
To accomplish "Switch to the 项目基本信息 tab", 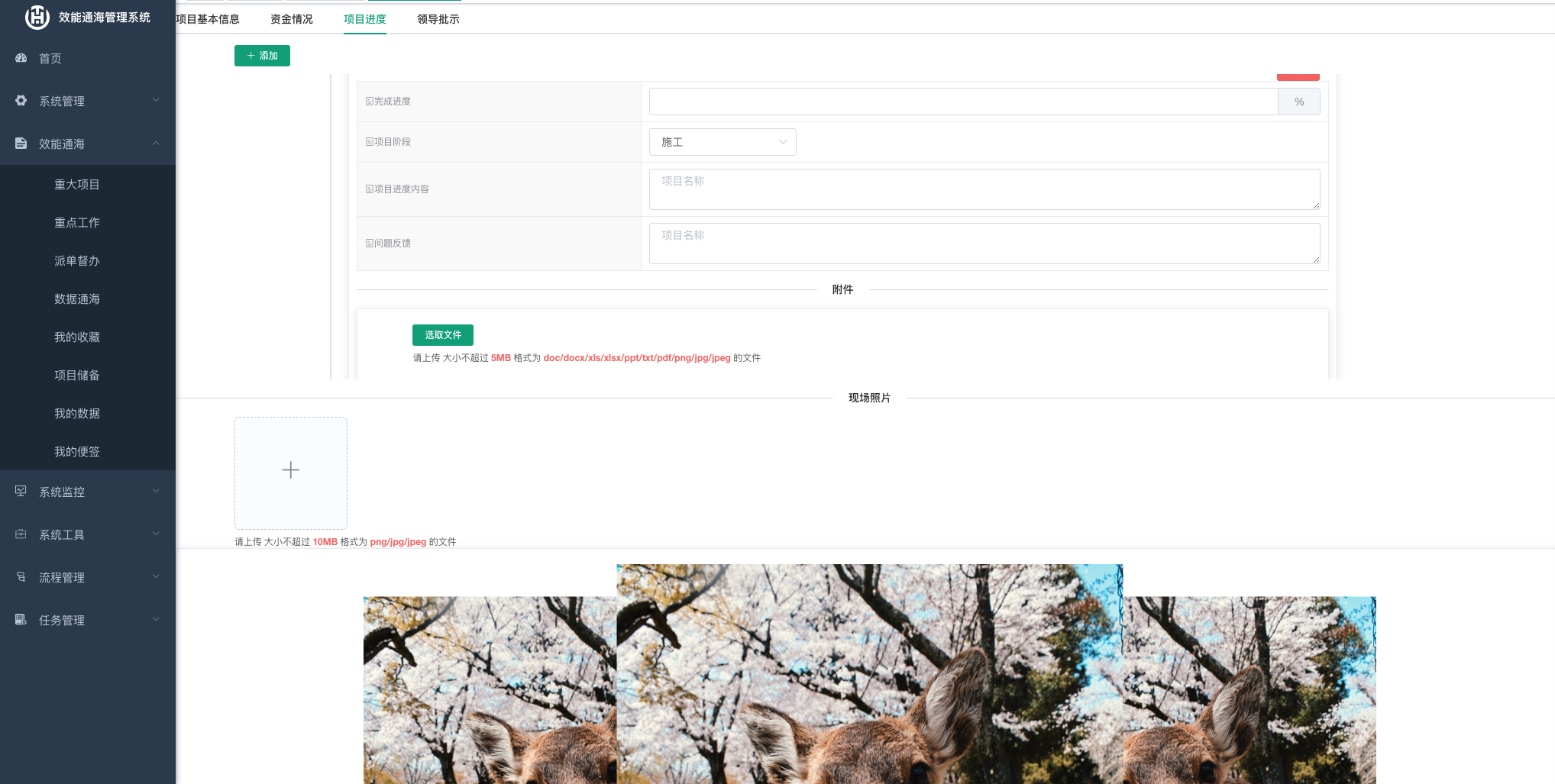I will [208, 19].
